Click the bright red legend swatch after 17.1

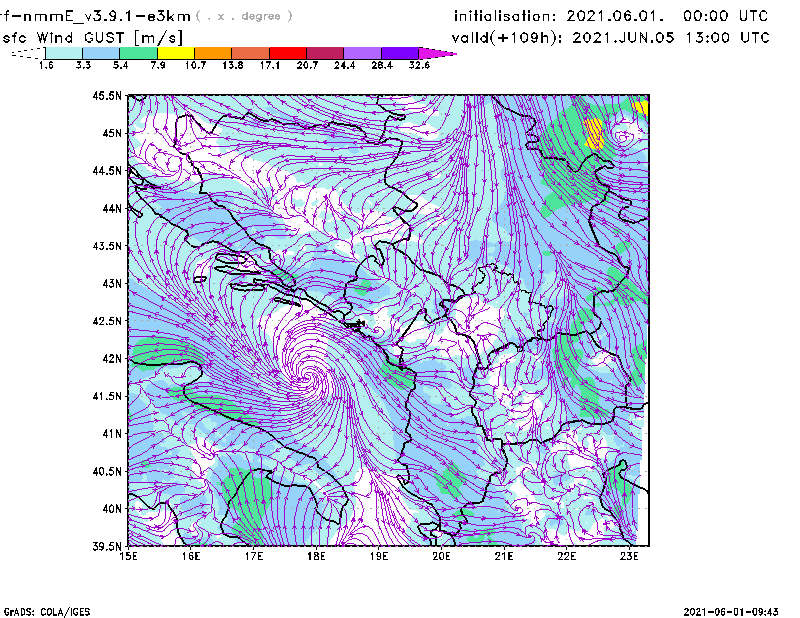coord(288,53)
